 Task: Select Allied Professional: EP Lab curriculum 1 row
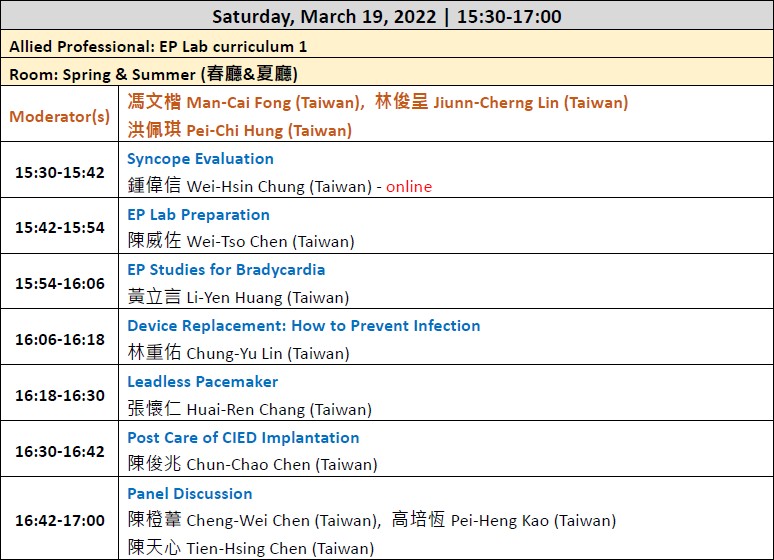(x=387, y=44)
